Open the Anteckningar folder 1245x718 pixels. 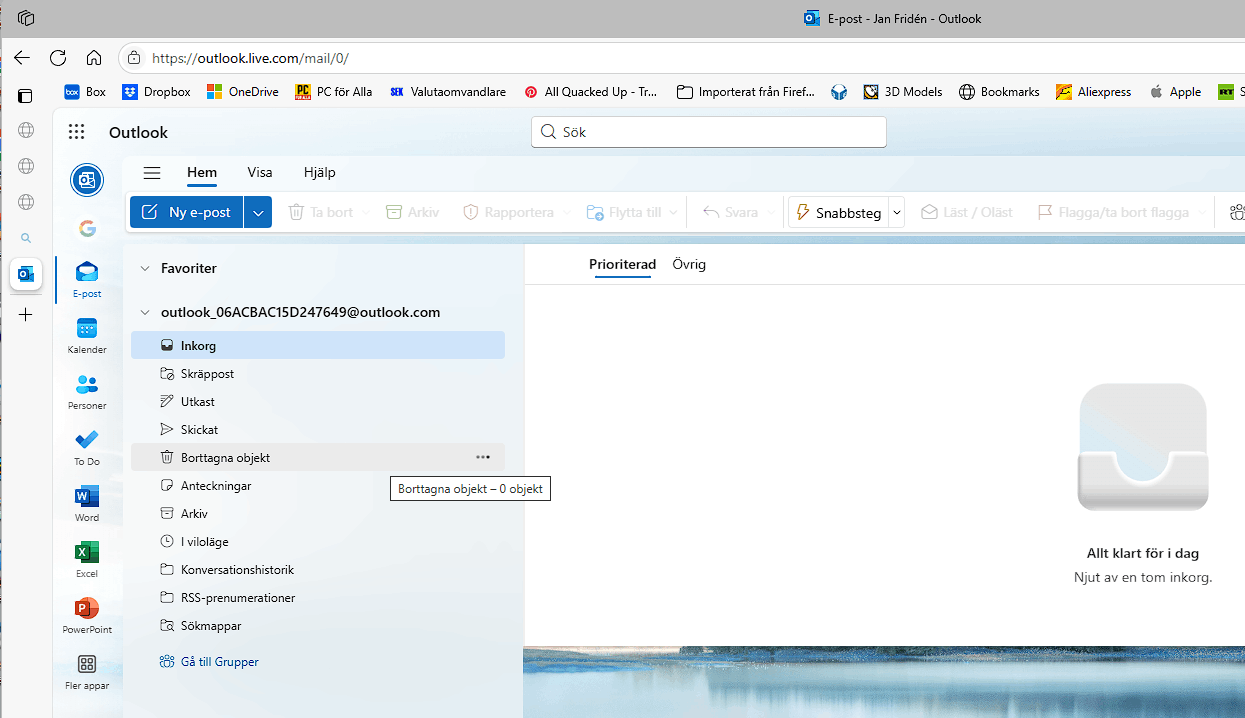coord(318,485)
